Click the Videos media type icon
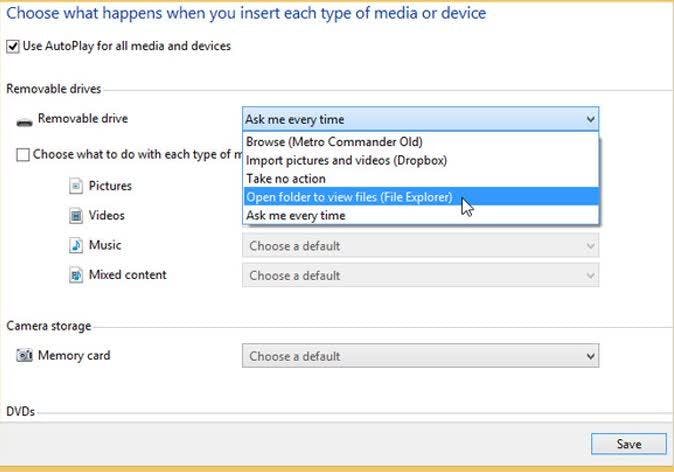The image size is (674, 472). click(x=76, y=216)
